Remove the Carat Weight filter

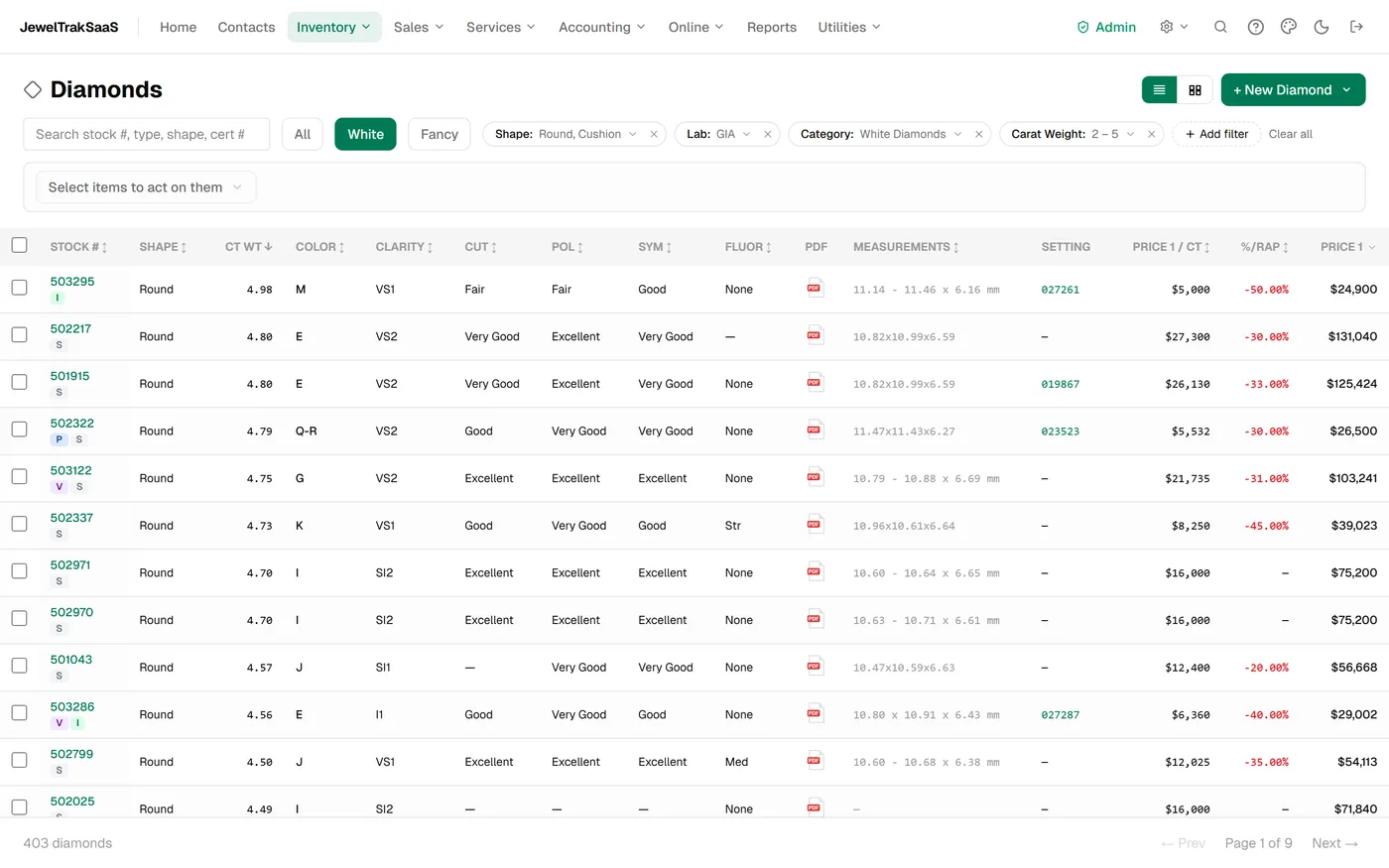click(x=1151, y=134)
